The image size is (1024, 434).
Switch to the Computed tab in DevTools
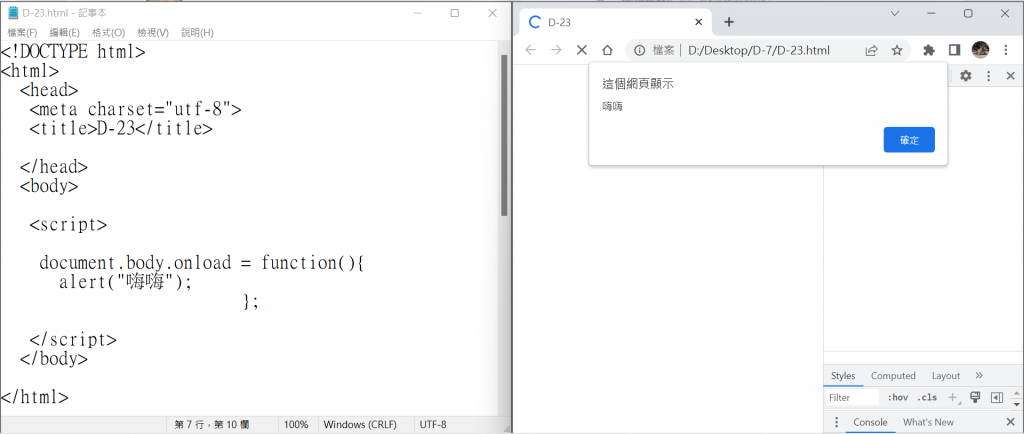(x=893, y=376)
